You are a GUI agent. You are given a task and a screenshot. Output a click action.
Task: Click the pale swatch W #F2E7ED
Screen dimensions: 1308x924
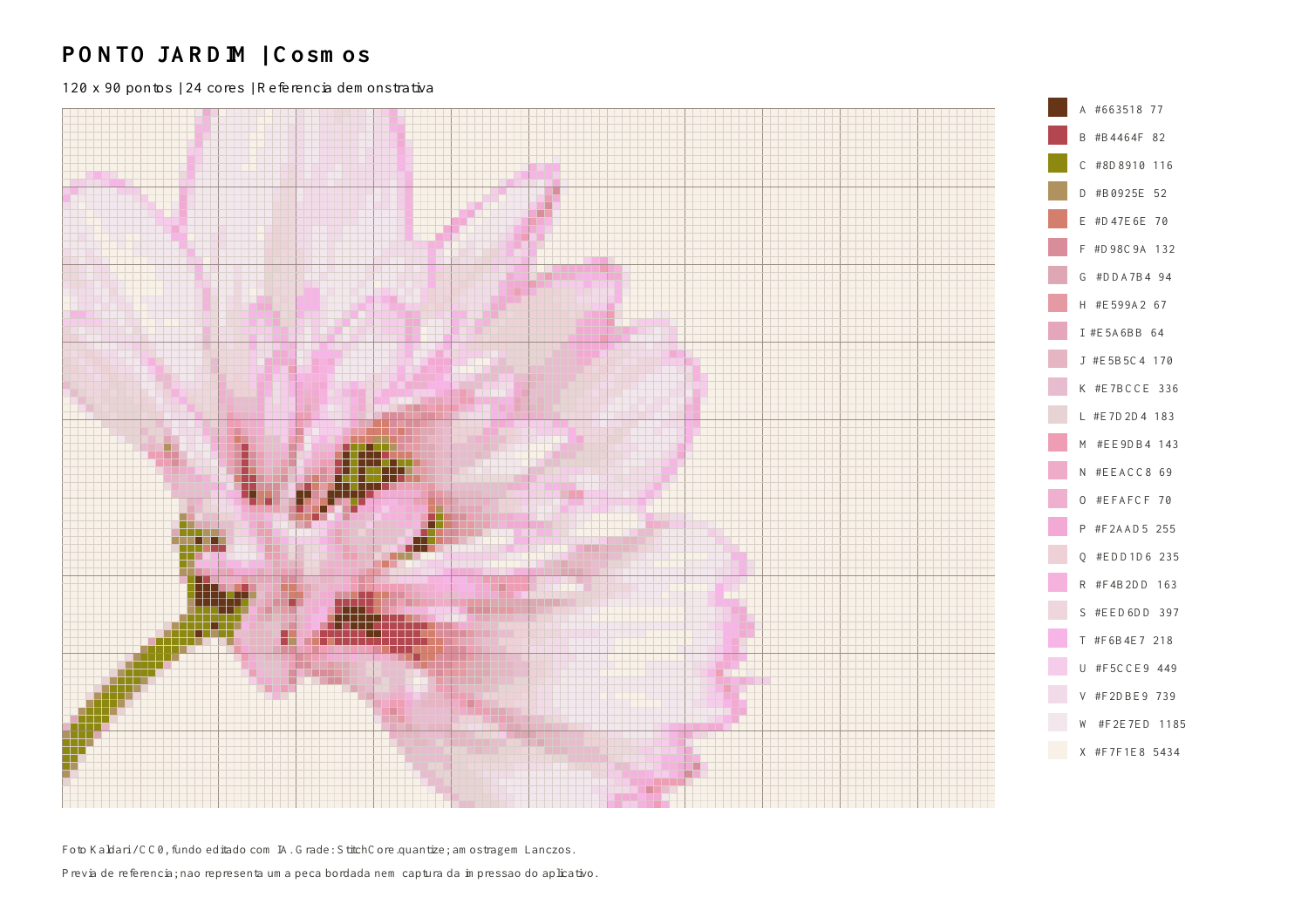tap(1058, 722)
